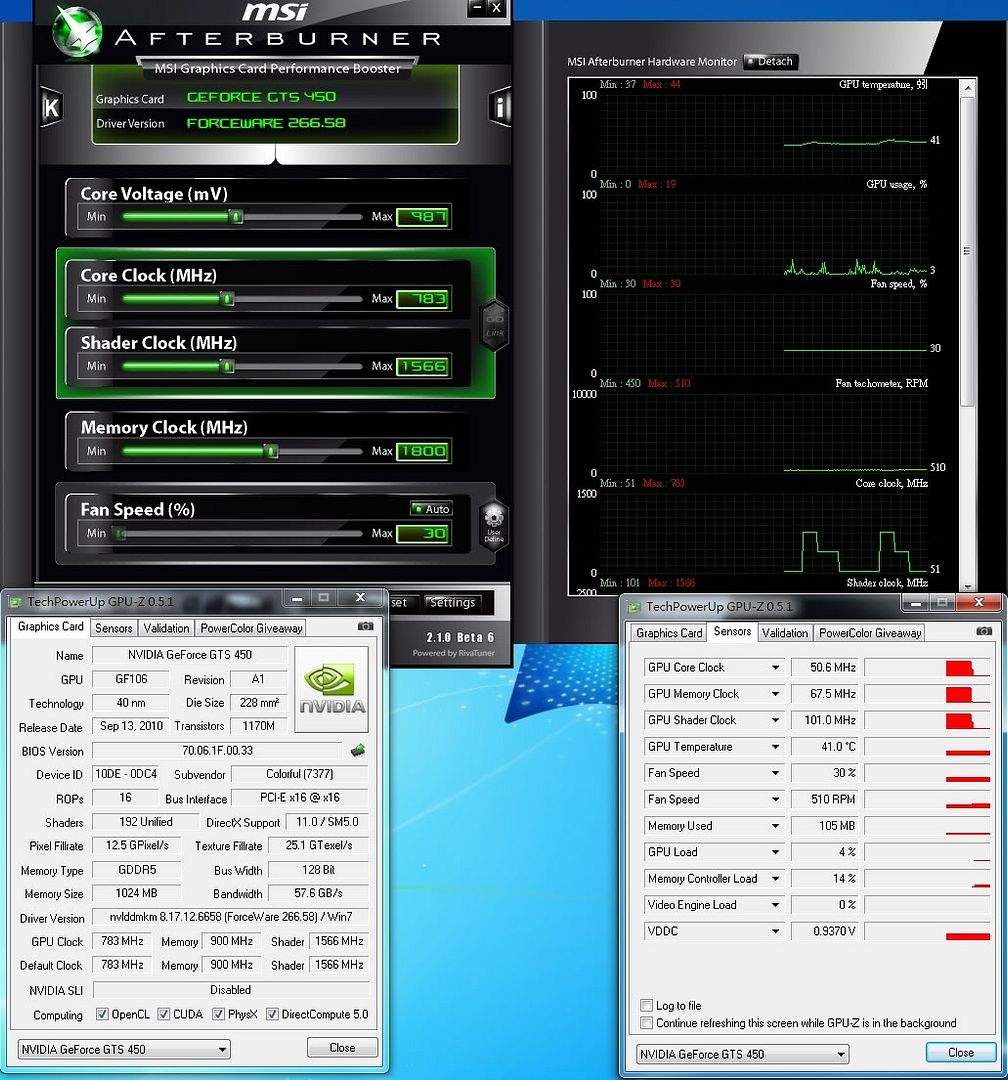Open the Fan Speed 510 RPM sensor dropdown
This screenshot has width=1008, height=1080.
pos(775,799)
